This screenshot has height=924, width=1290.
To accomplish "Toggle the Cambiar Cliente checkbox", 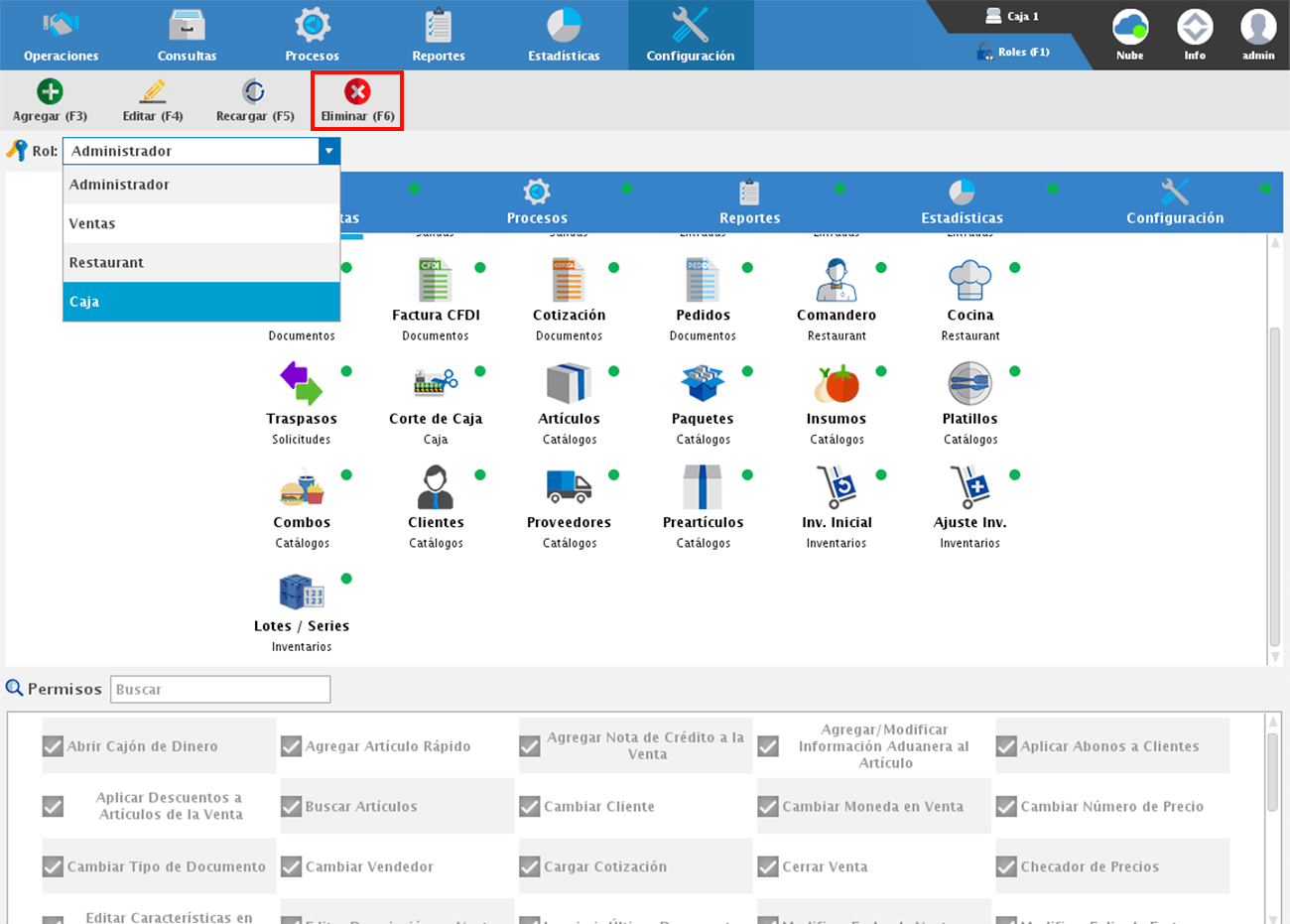I will 530,807.
